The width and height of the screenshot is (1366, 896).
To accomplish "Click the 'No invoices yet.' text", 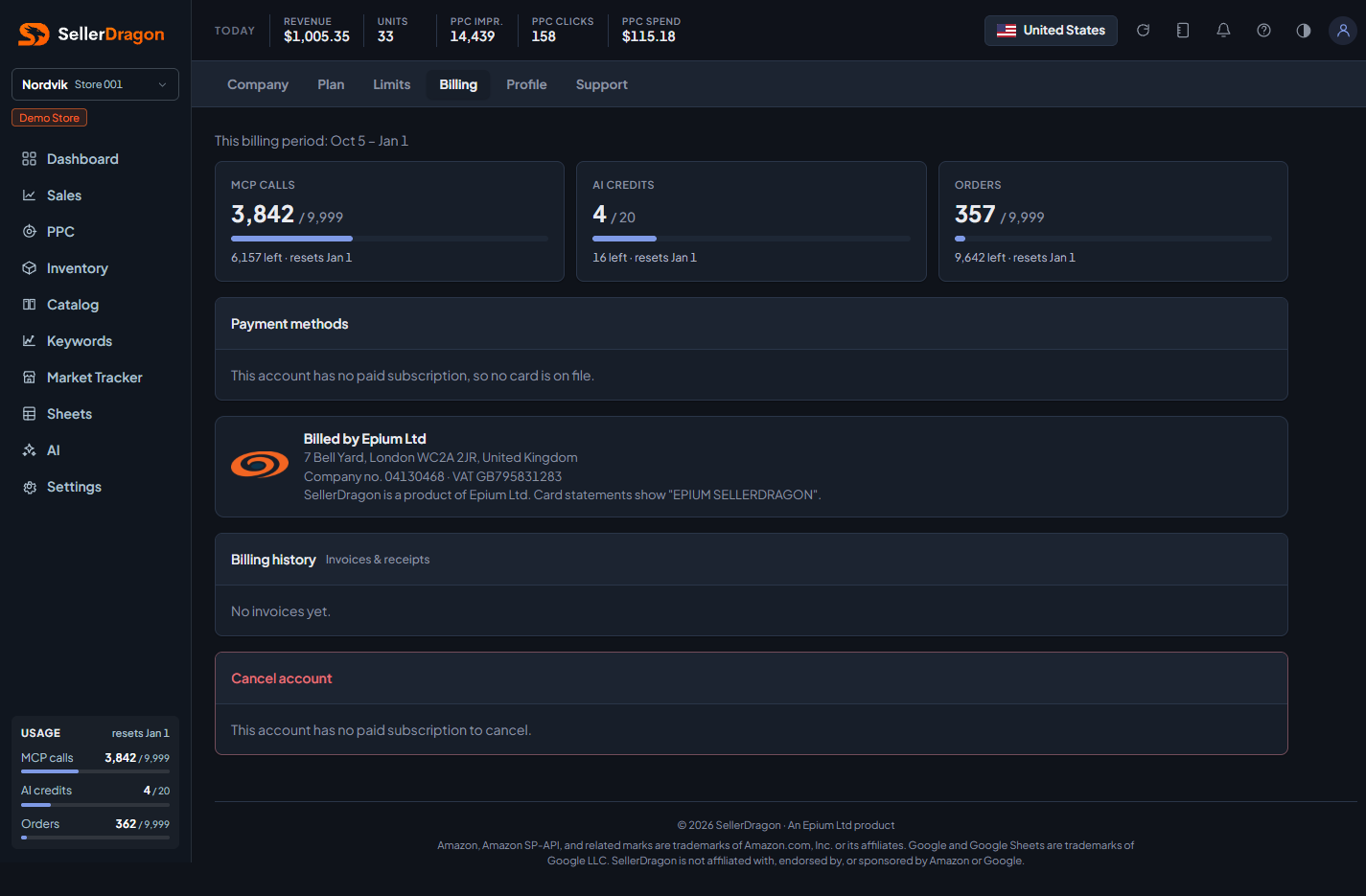I will (281, 611).
